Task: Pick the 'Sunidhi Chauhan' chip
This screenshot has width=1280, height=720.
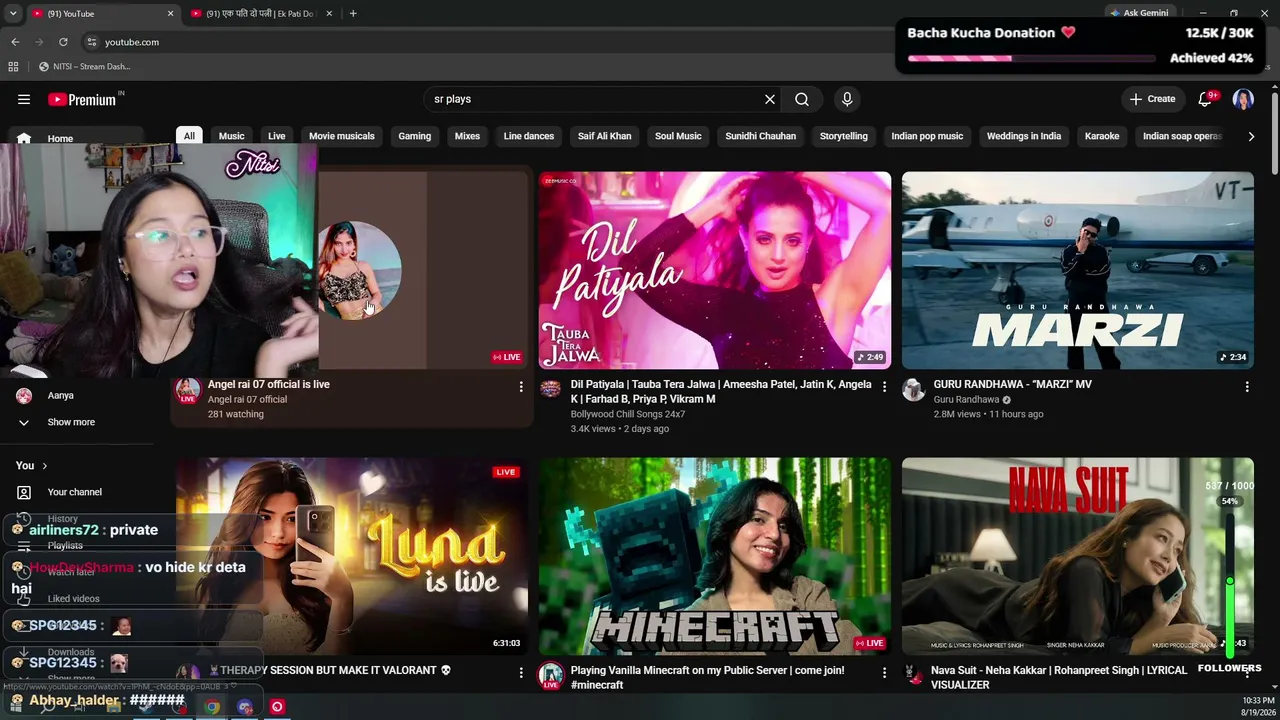Action: pyautogui.click(x=761, y=136)
